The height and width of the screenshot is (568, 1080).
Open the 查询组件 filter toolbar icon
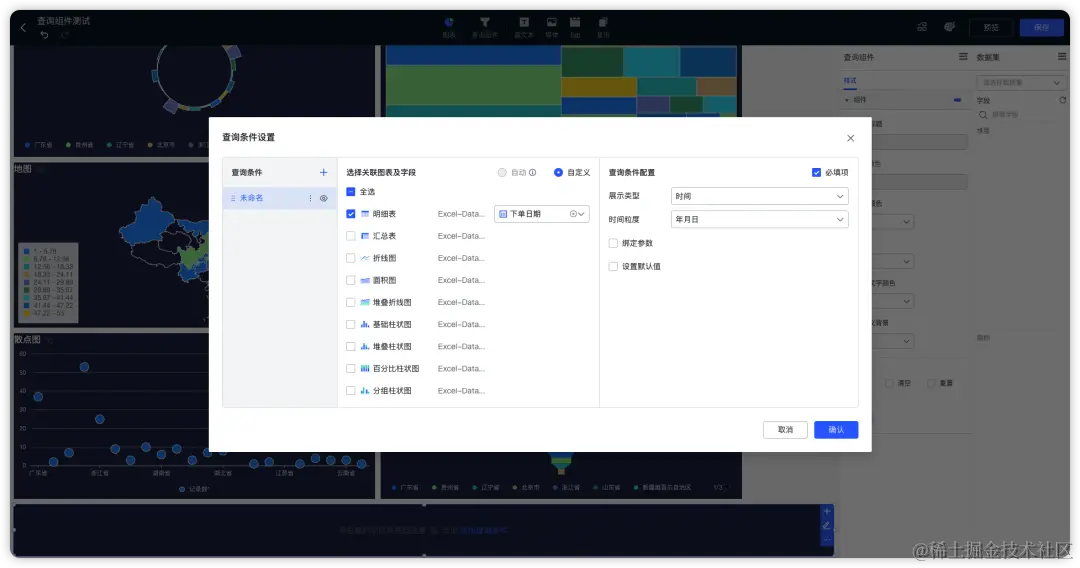485,23
